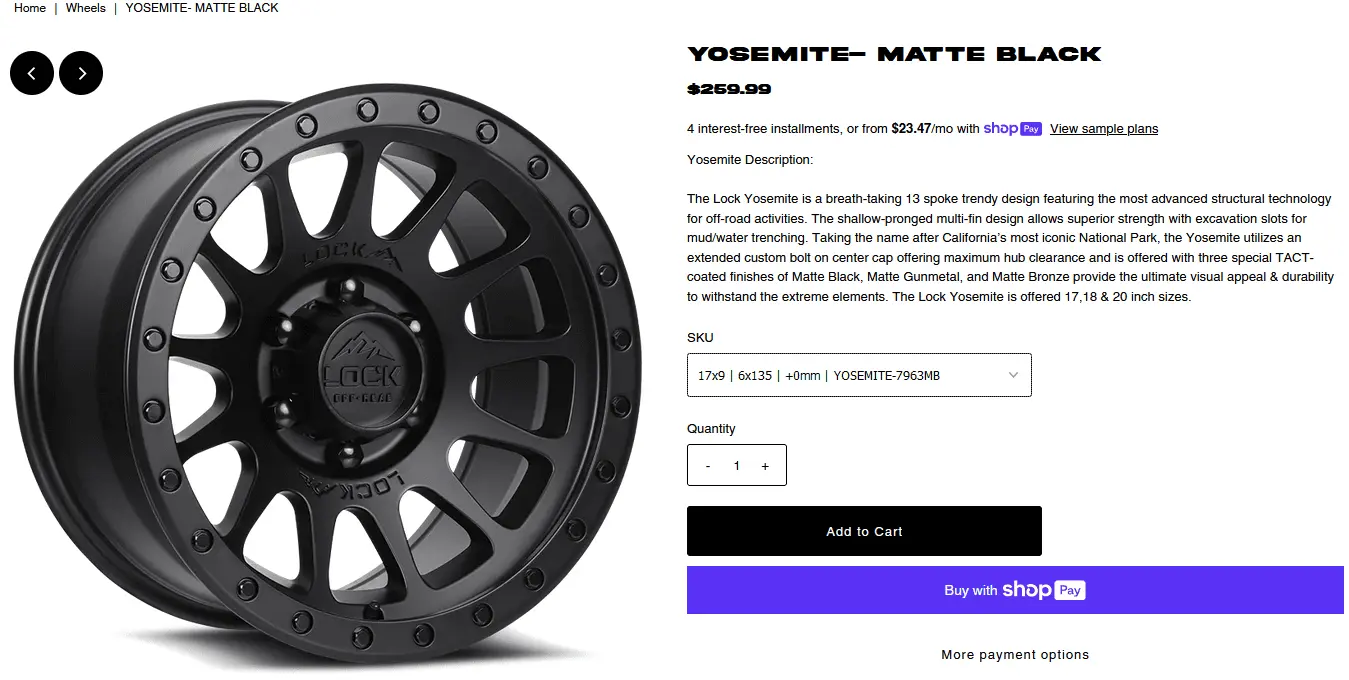
Task: Show the next product image
Action: (x=81, y=73)
